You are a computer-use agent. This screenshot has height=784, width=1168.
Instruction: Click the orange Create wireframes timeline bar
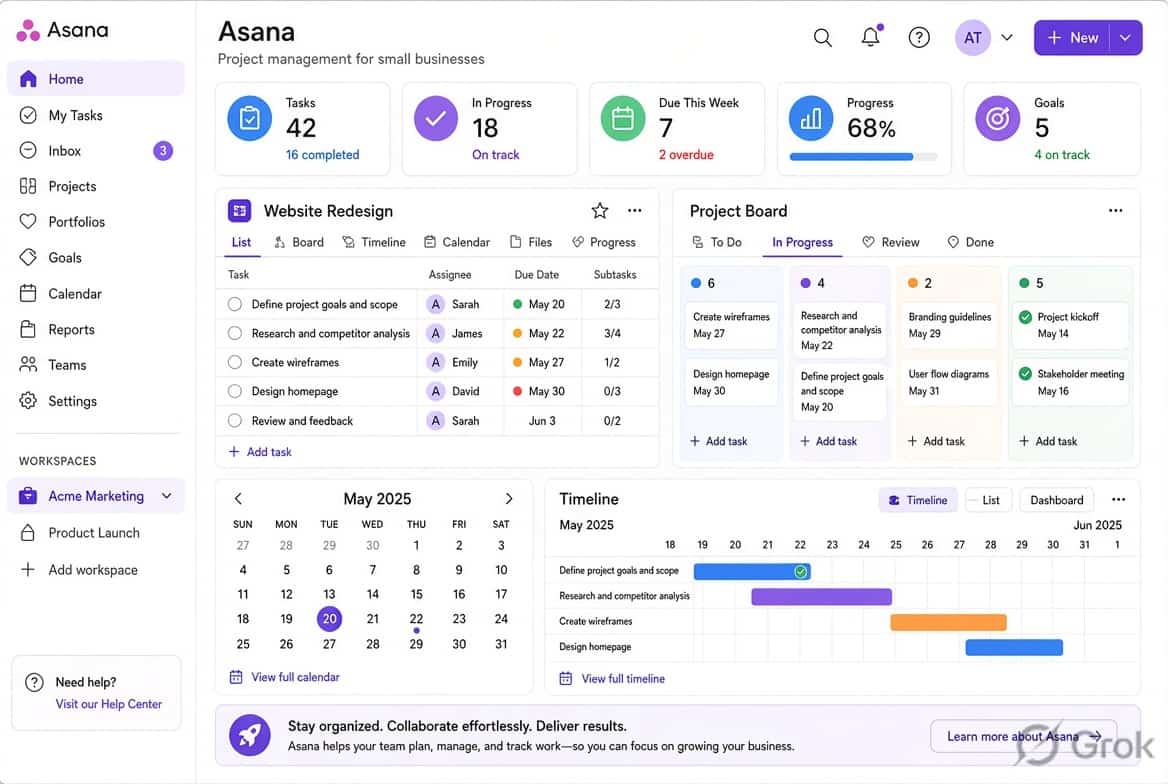[948, 622]
